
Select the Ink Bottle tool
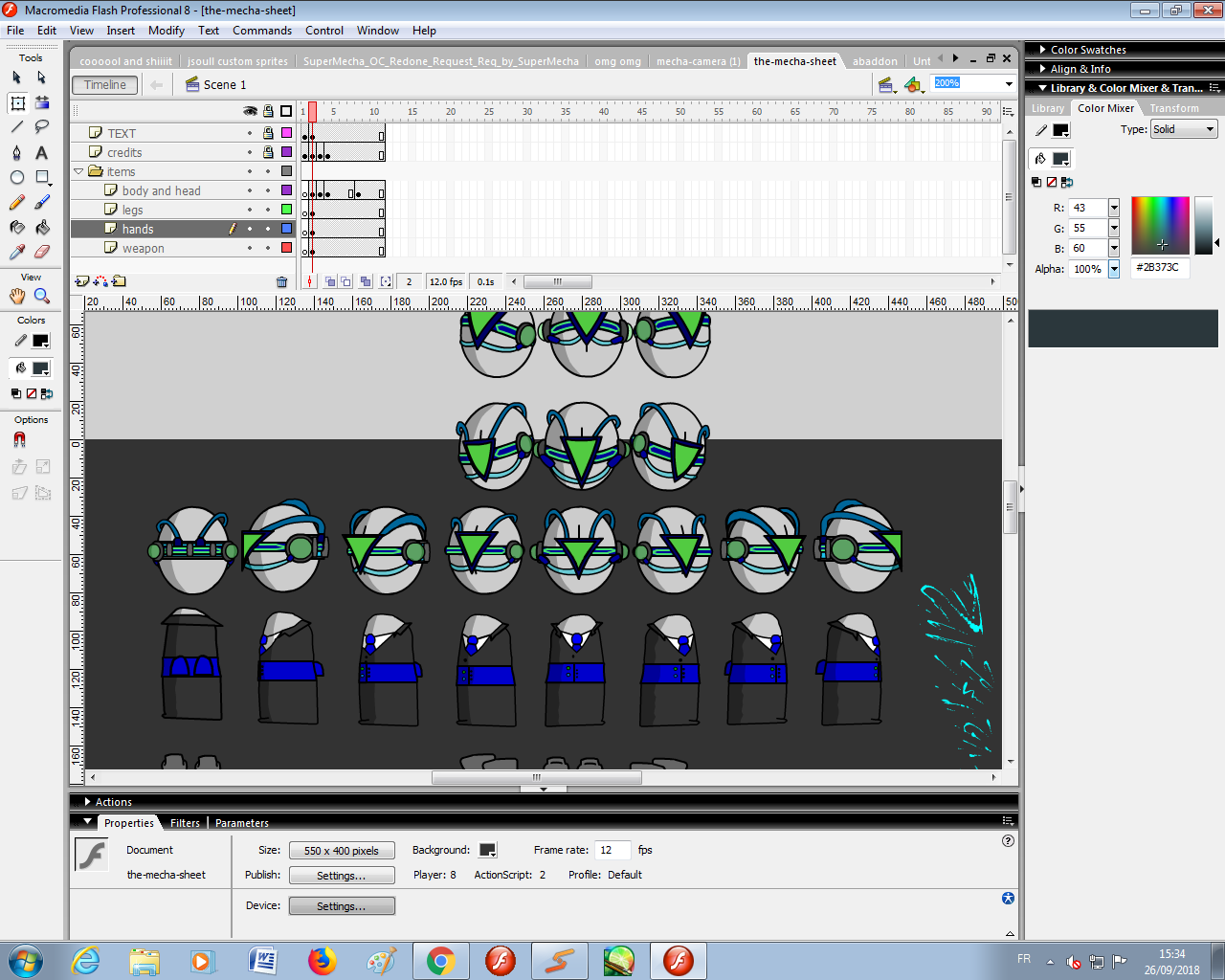(x=17, y=227)
